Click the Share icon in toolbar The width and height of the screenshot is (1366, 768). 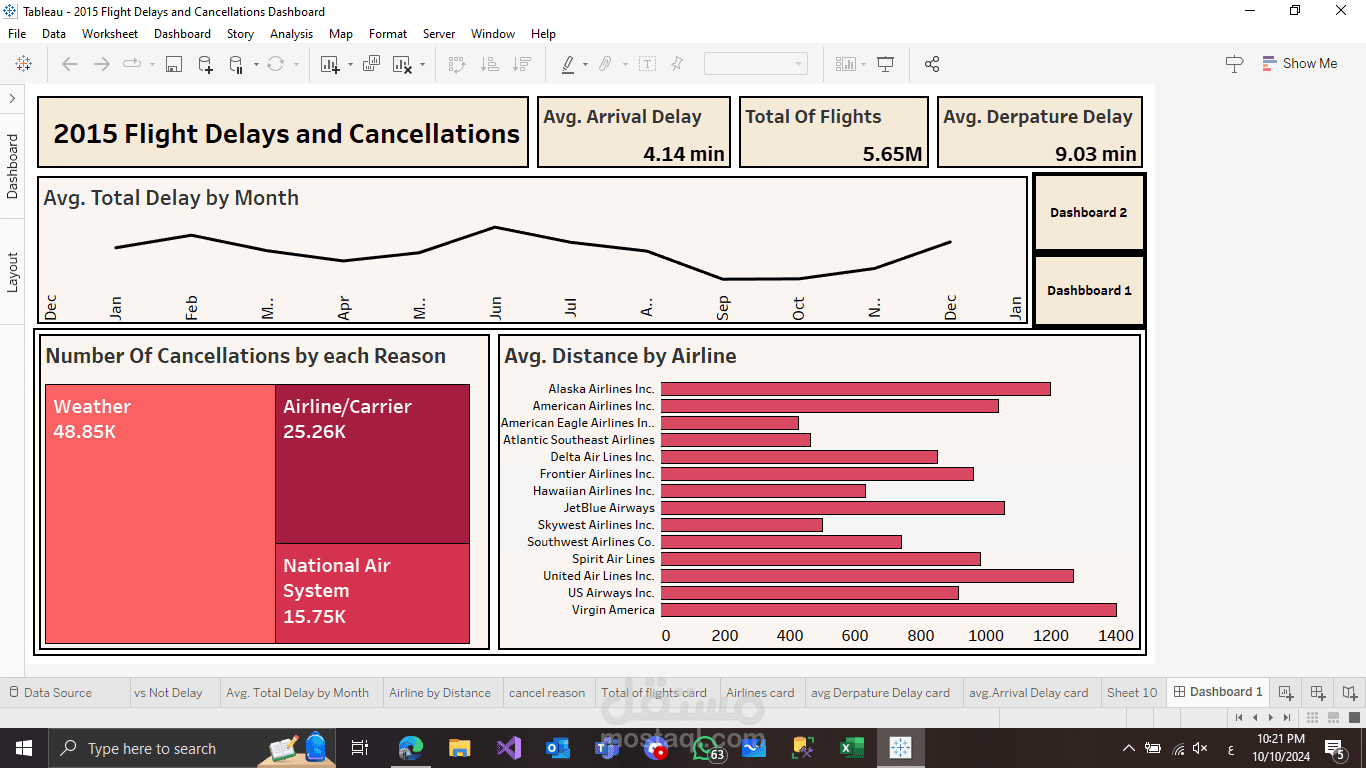click(932, 64)
